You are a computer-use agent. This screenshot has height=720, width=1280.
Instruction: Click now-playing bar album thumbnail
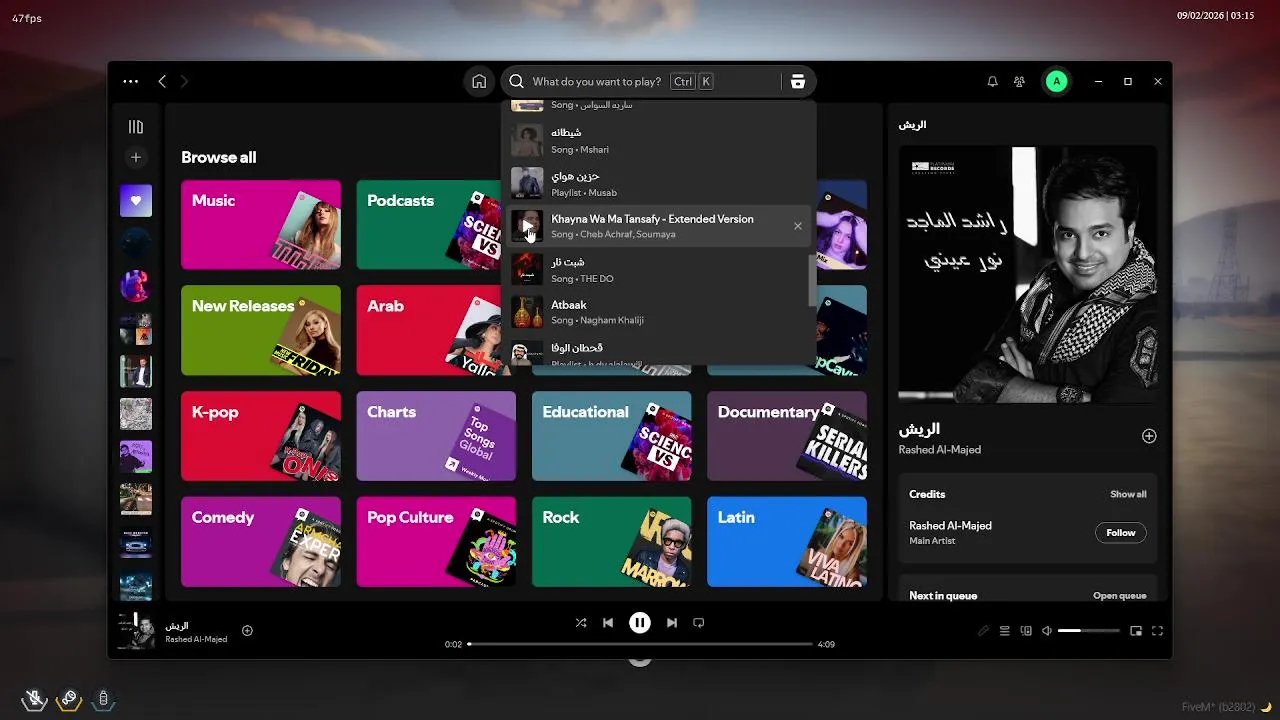pos(136,631)
